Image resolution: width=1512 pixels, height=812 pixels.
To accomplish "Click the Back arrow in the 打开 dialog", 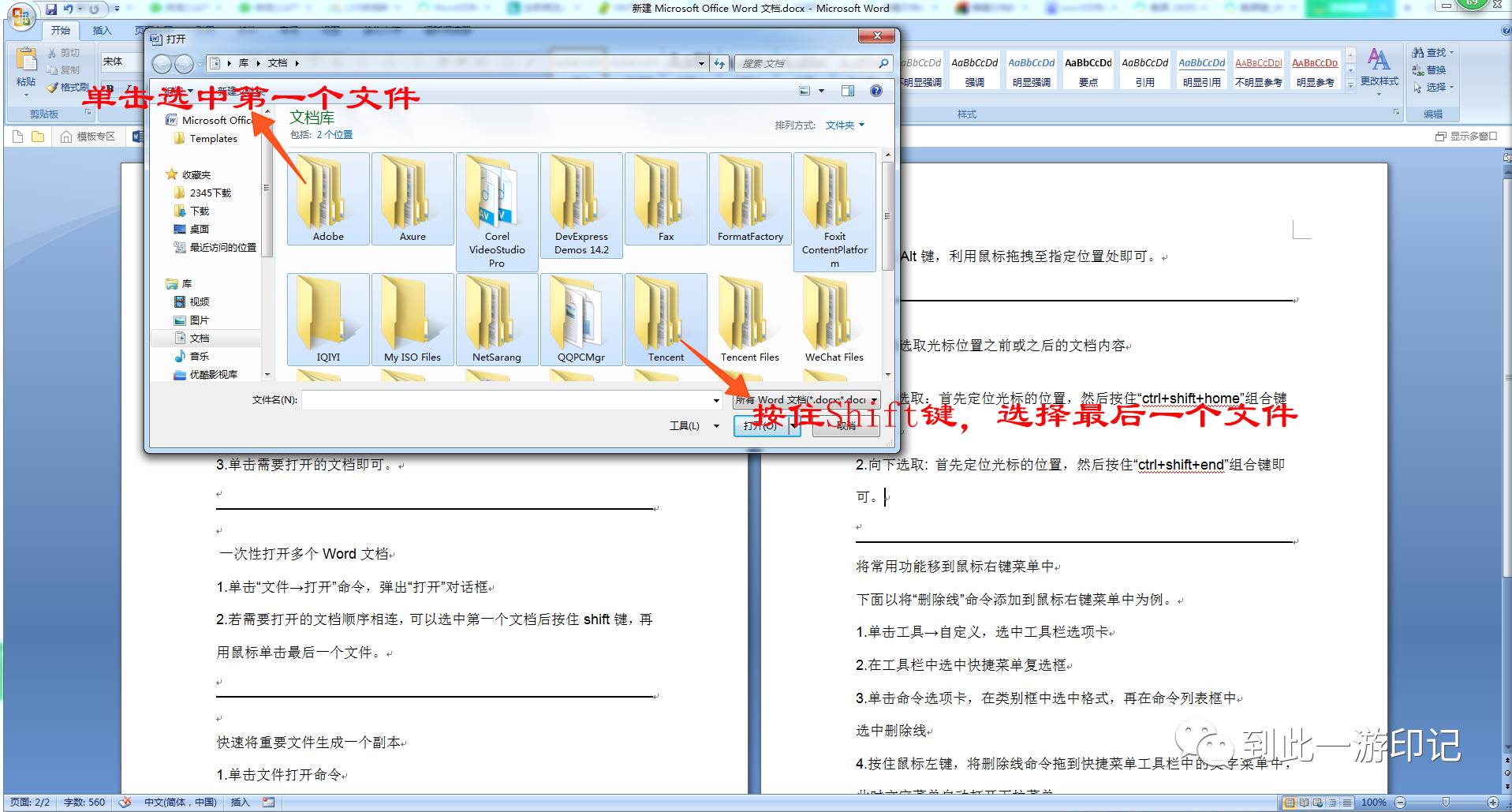I will point(162,64).
